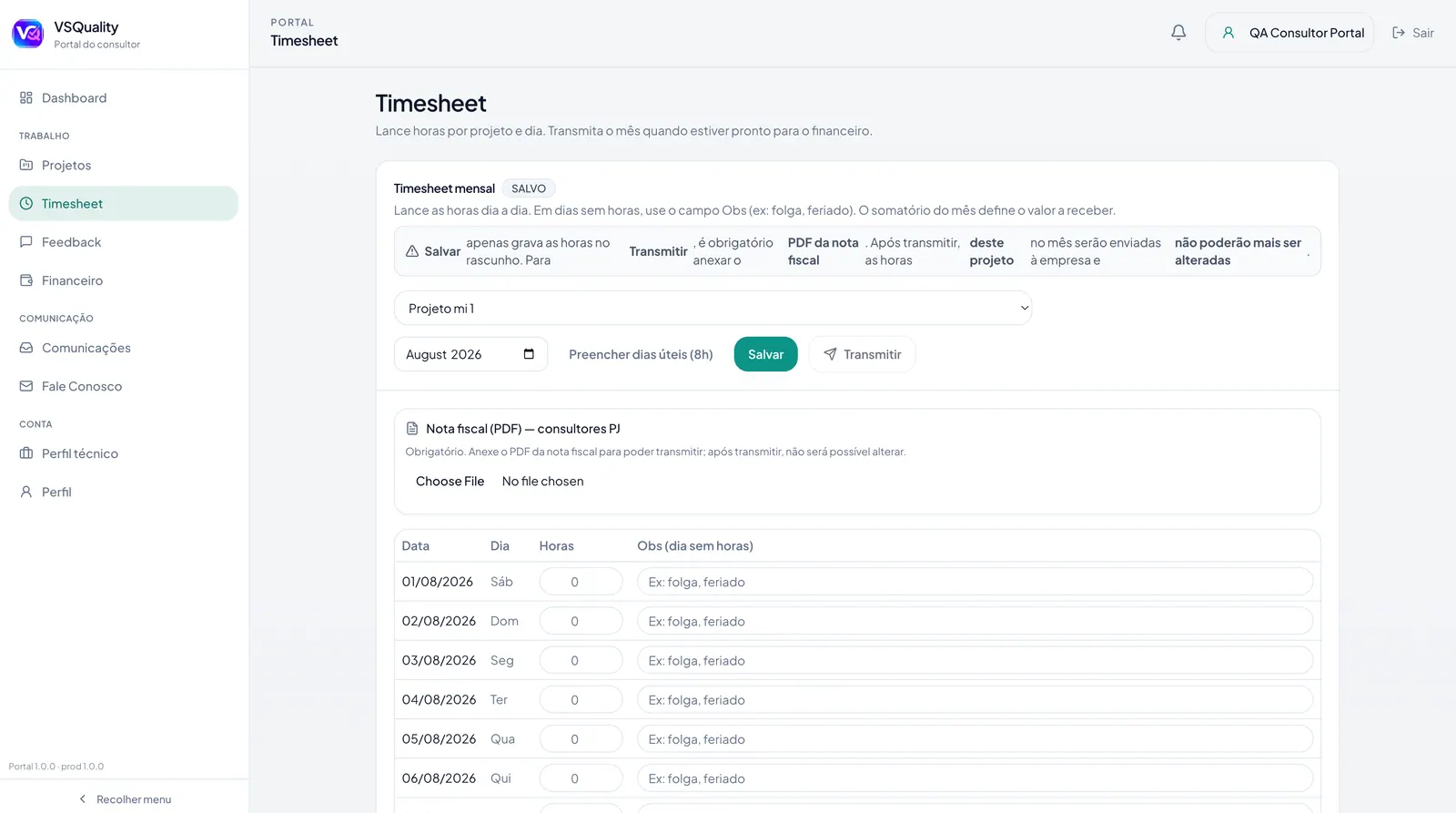Click the QA Consultor Portal user name
Viewport: 1456px width, 813px height.
coord(1307,33)
